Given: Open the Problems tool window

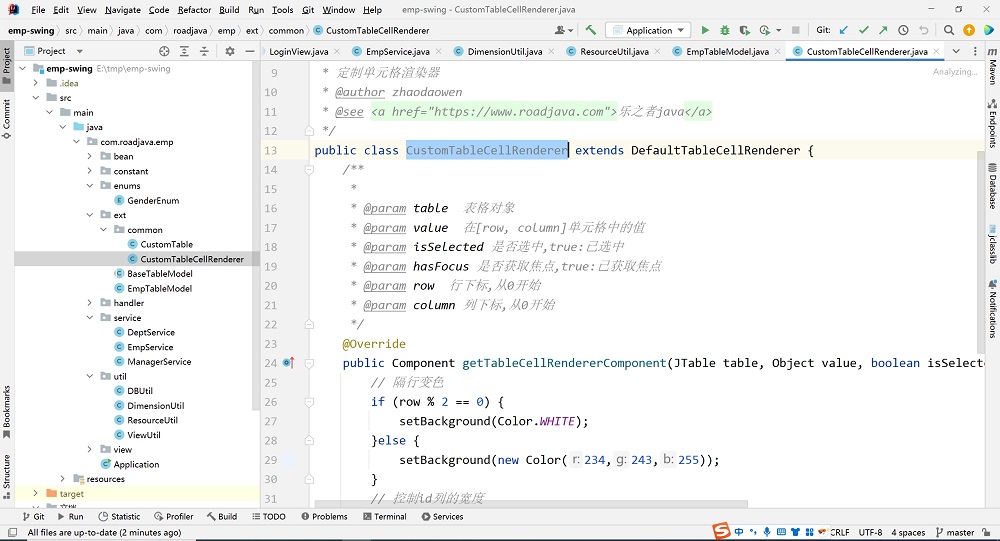Looking at the screenshot, I should (x=324, y=517).
